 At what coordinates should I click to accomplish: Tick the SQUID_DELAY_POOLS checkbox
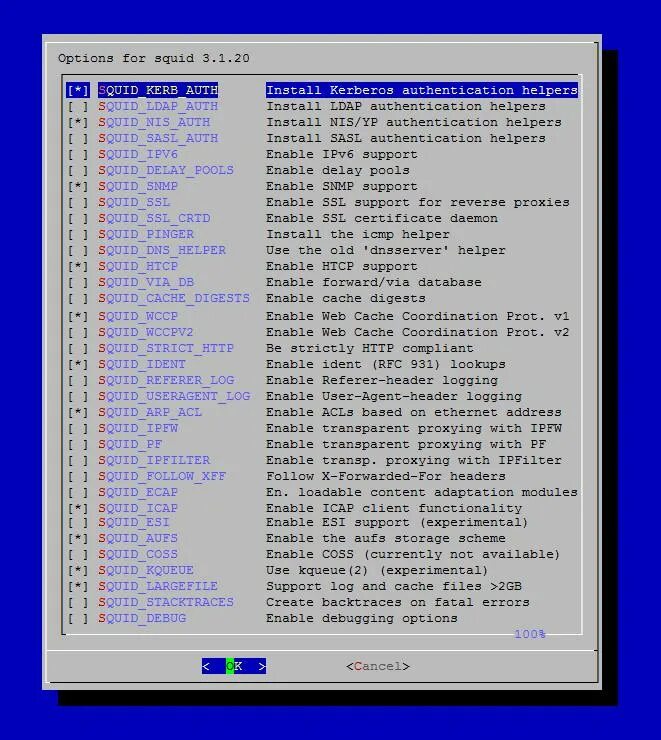[78, 170]
